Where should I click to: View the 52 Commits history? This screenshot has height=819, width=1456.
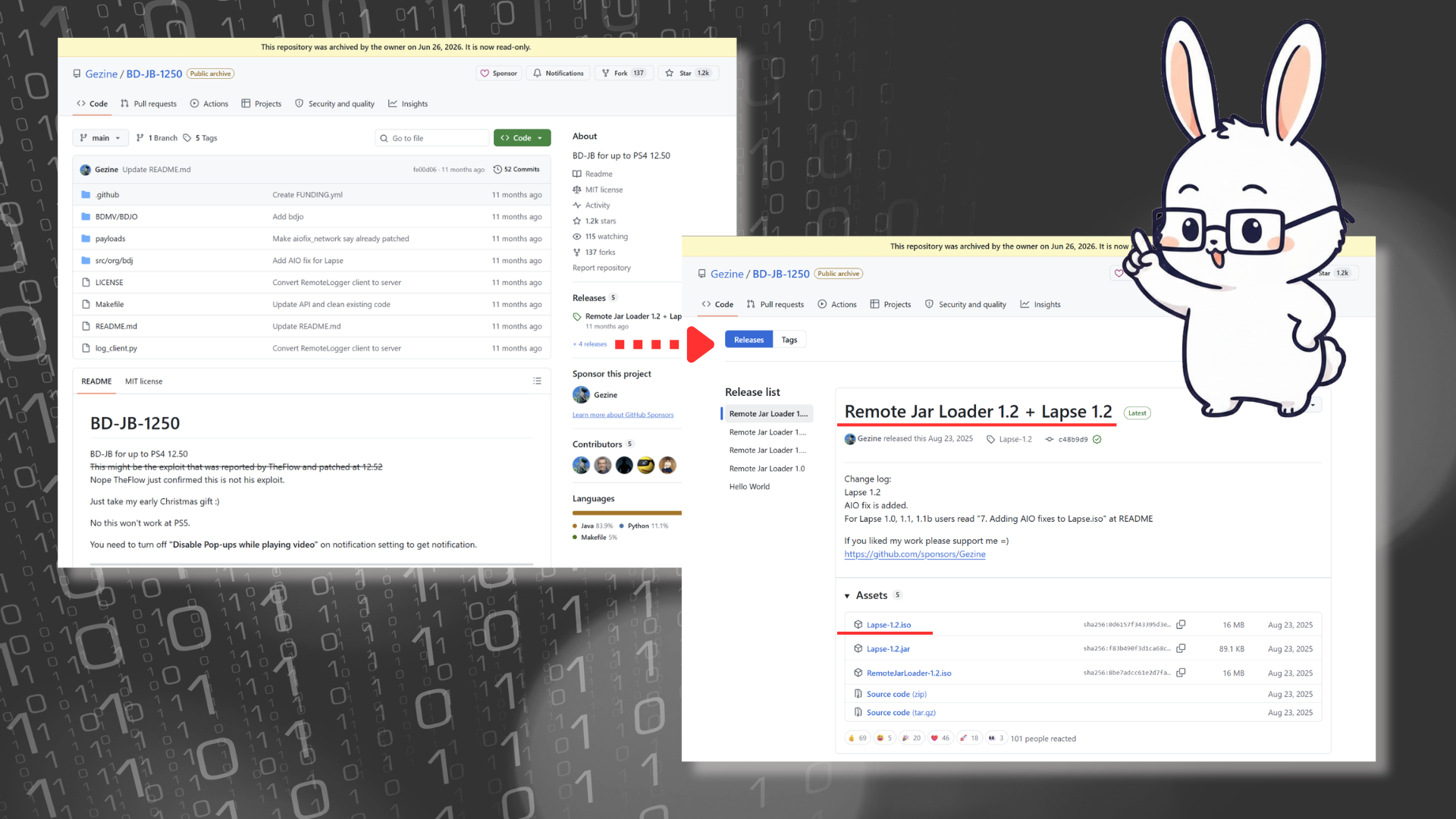tap(516, 170)
